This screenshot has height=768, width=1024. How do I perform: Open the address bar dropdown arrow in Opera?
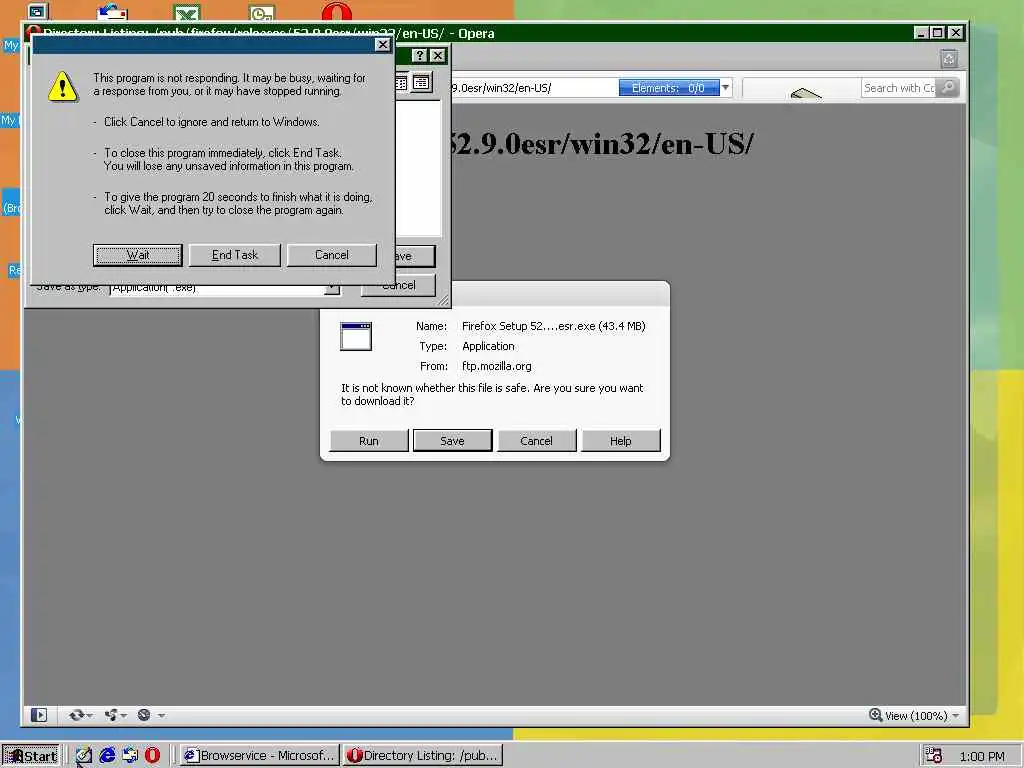pos(726,88)
